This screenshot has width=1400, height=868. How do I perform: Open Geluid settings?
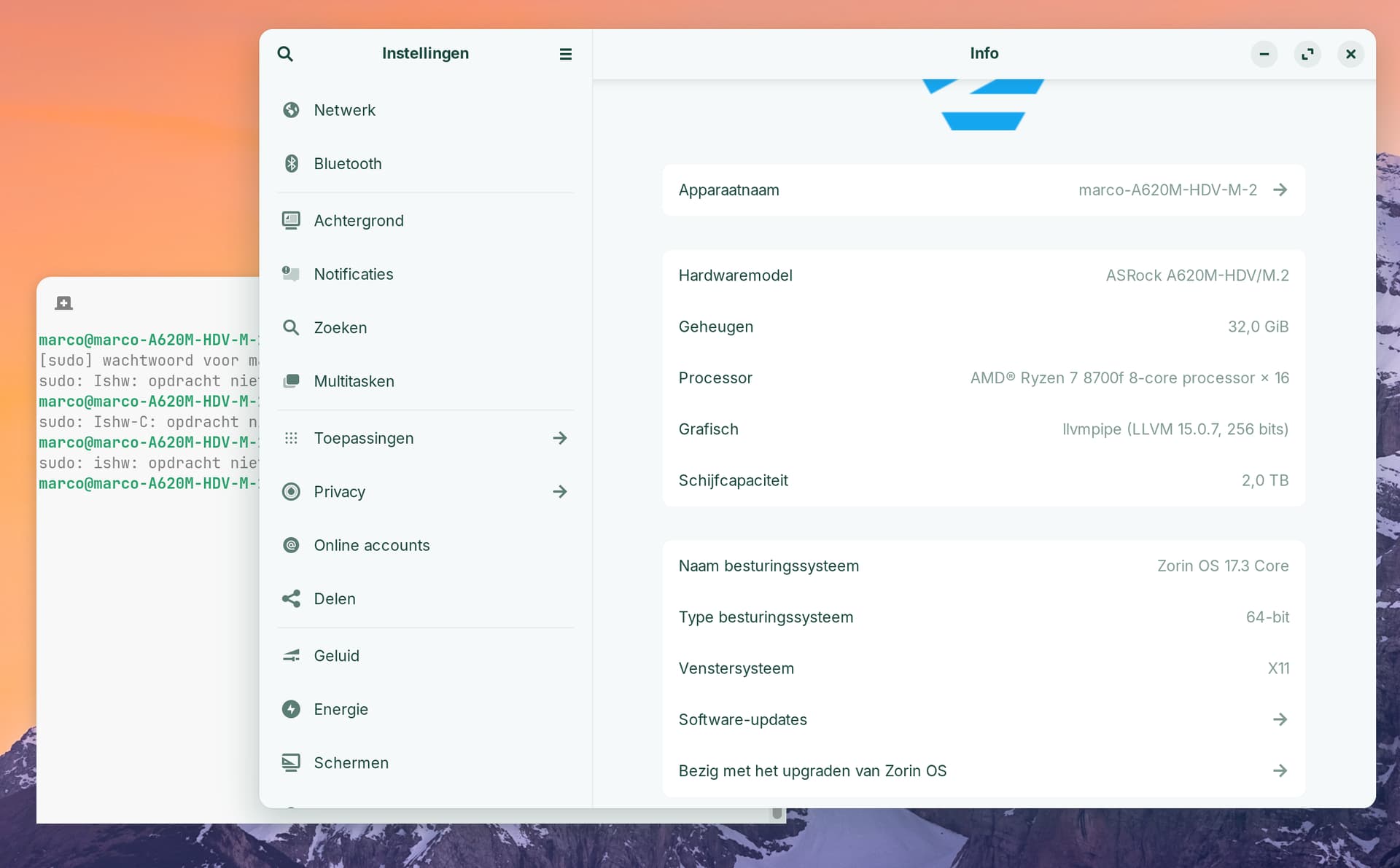(x=425, y=655)
